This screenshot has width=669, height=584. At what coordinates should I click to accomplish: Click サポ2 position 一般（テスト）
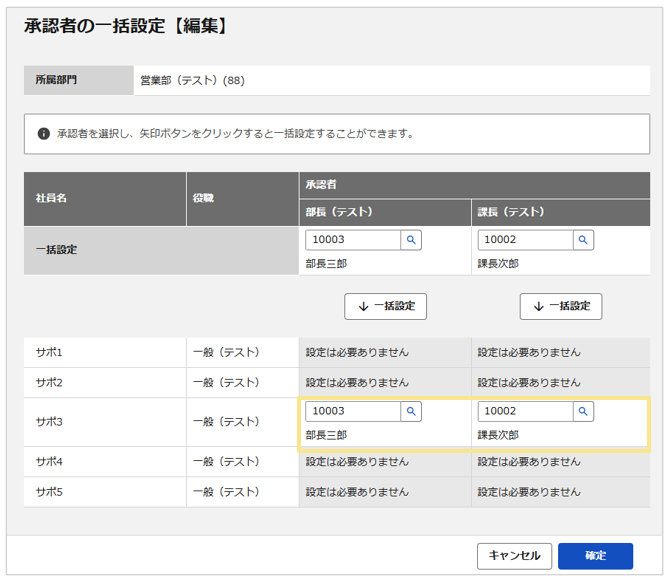pos(226,383)
